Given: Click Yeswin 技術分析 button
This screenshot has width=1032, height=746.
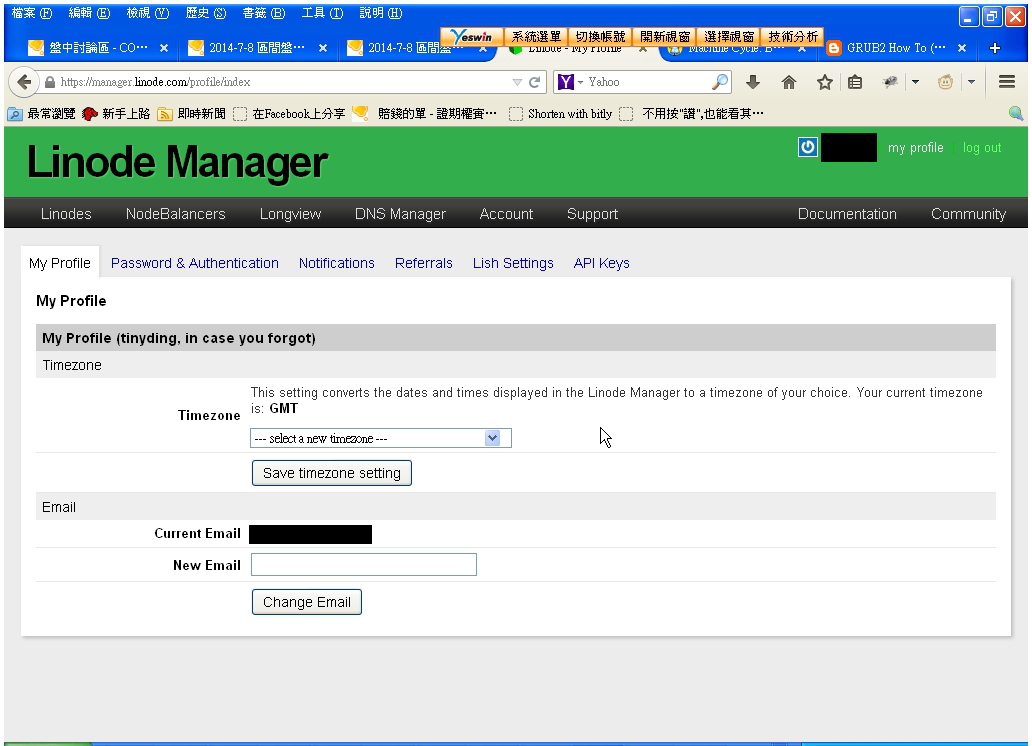Looking at the screenshot, I should pos(793,36).
